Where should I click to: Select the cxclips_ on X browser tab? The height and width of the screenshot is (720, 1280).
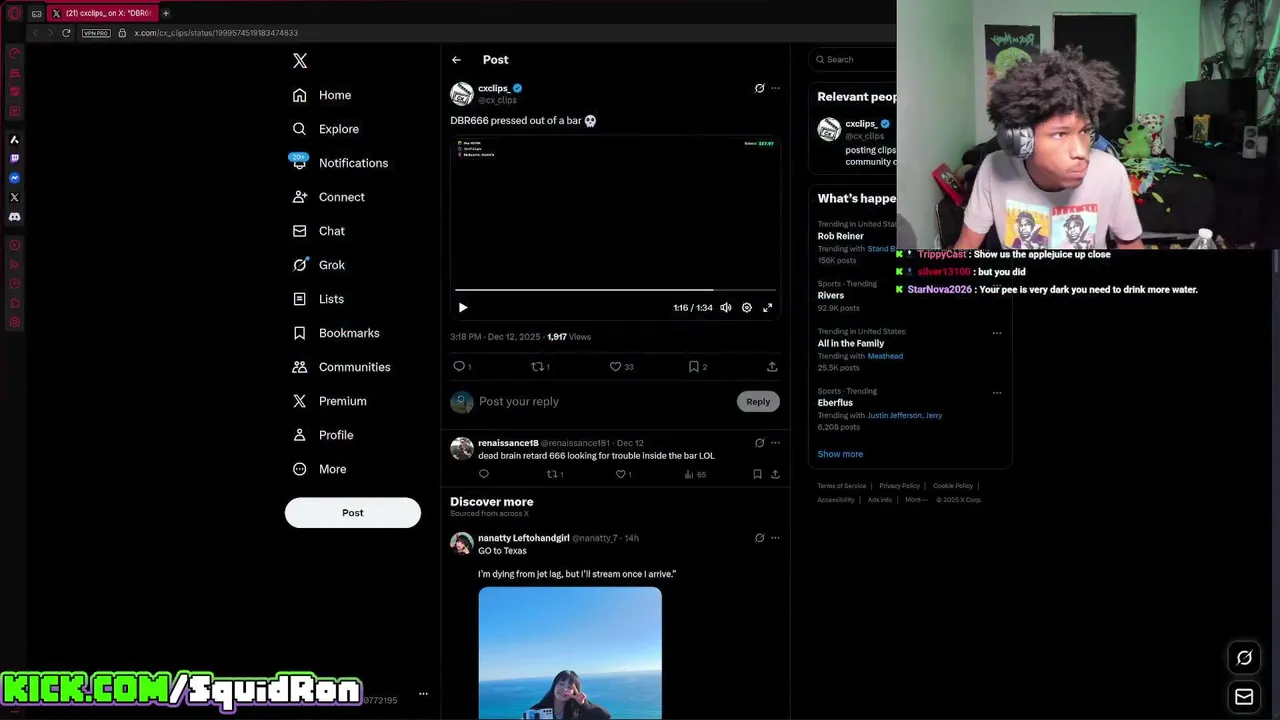(x=101, y=13)
